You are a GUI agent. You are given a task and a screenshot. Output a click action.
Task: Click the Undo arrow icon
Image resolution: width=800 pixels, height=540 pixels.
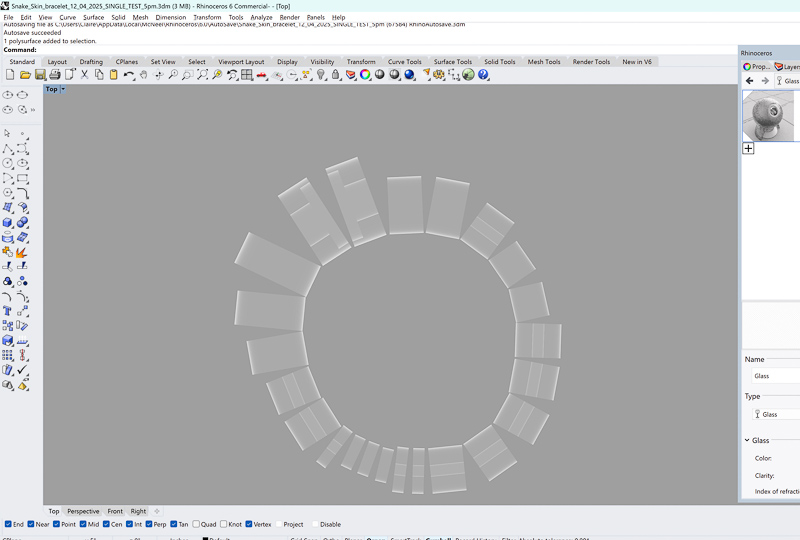tap(129, 75)
